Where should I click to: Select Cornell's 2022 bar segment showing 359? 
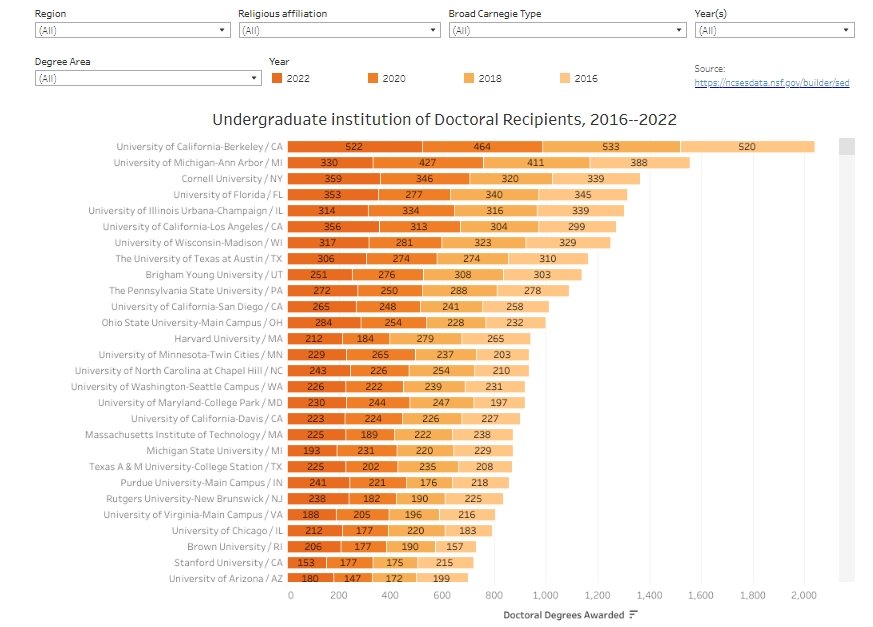coord(333,179)
